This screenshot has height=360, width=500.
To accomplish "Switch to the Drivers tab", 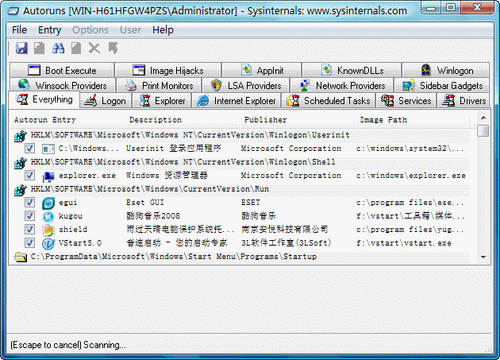I will coord(464,100).
